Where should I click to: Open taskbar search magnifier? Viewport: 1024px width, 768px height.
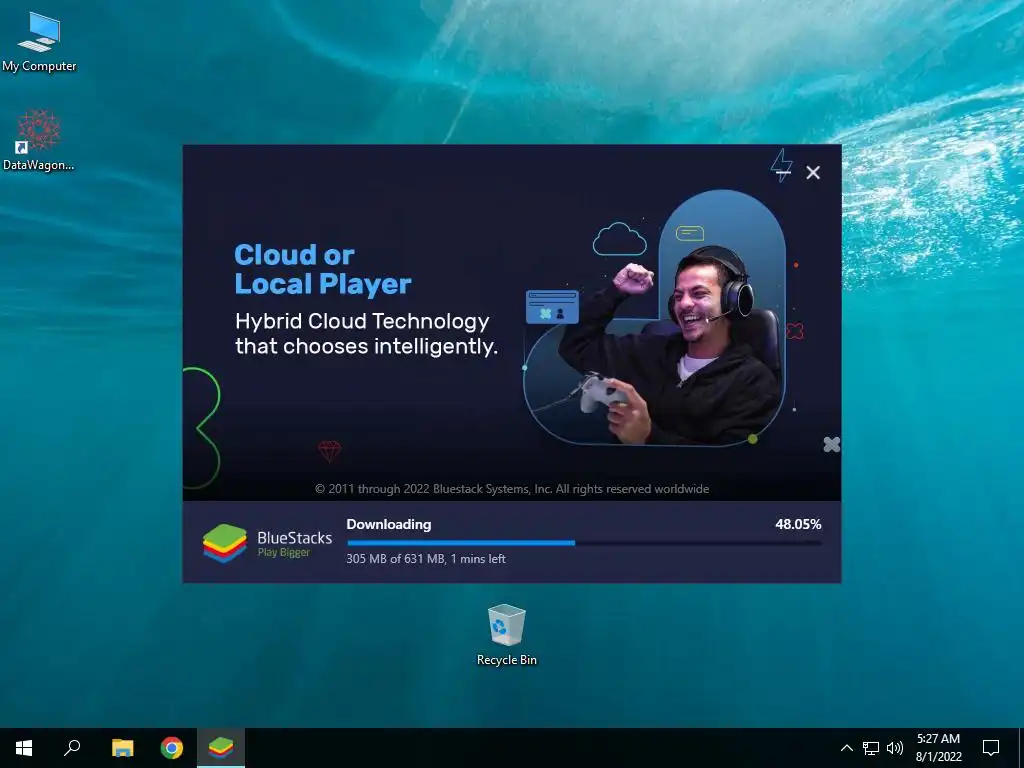[72, 748]
